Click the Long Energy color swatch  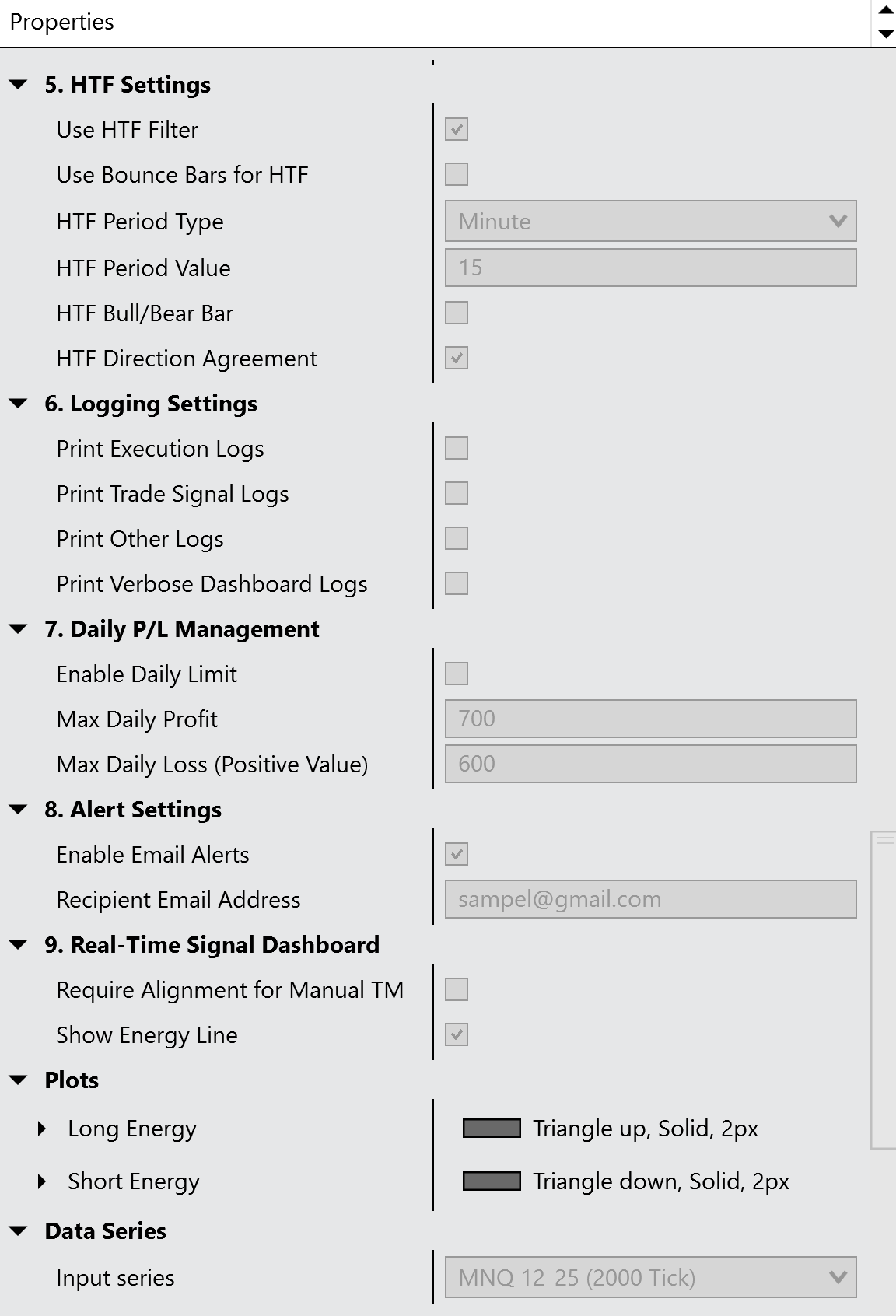click(492, 1129)
